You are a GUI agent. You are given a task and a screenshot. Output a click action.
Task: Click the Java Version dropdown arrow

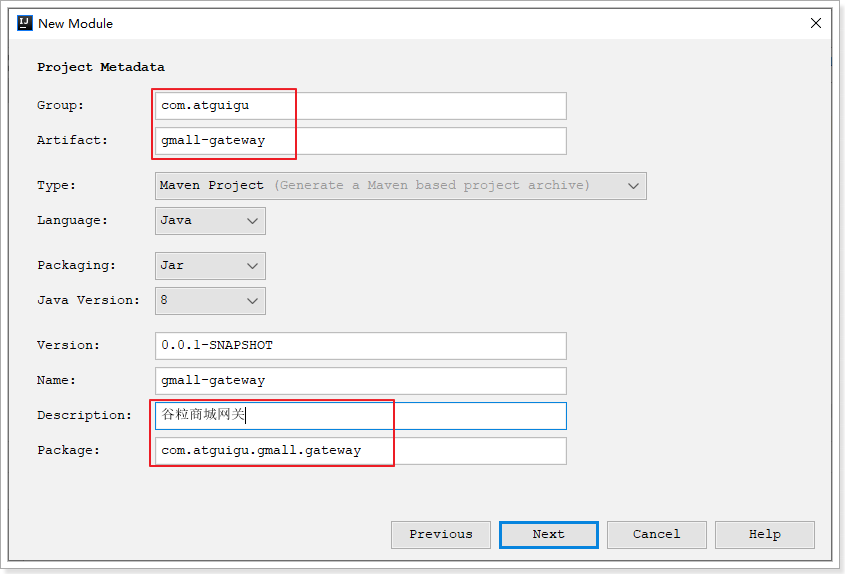(x=252, y=300)
